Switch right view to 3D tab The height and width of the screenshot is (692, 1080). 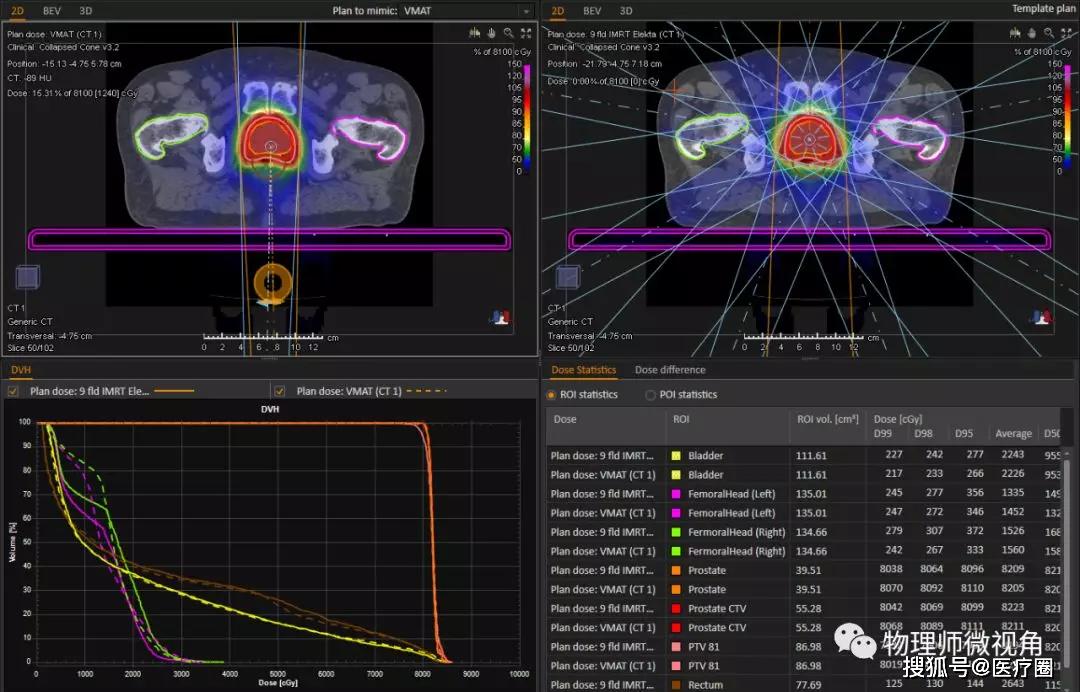(x=626, y=11)
